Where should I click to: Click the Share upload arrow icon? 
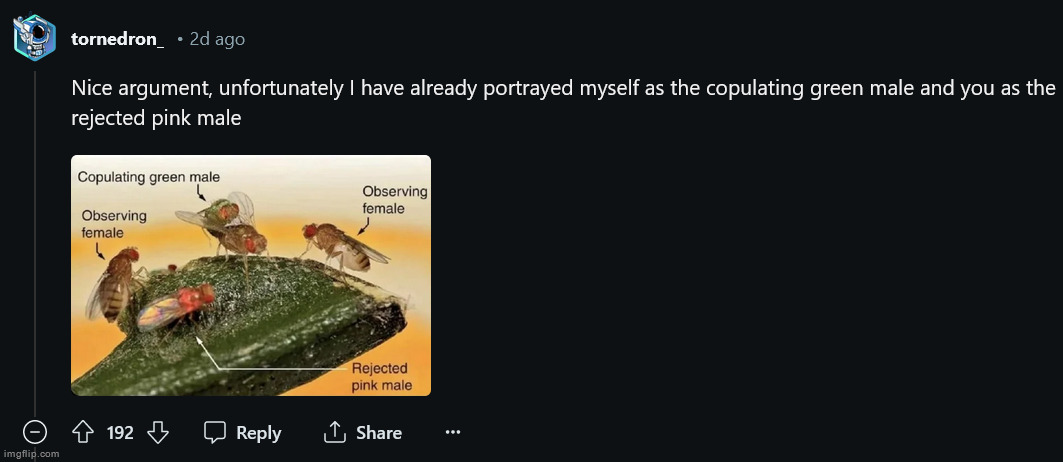(x=335, y=432)
